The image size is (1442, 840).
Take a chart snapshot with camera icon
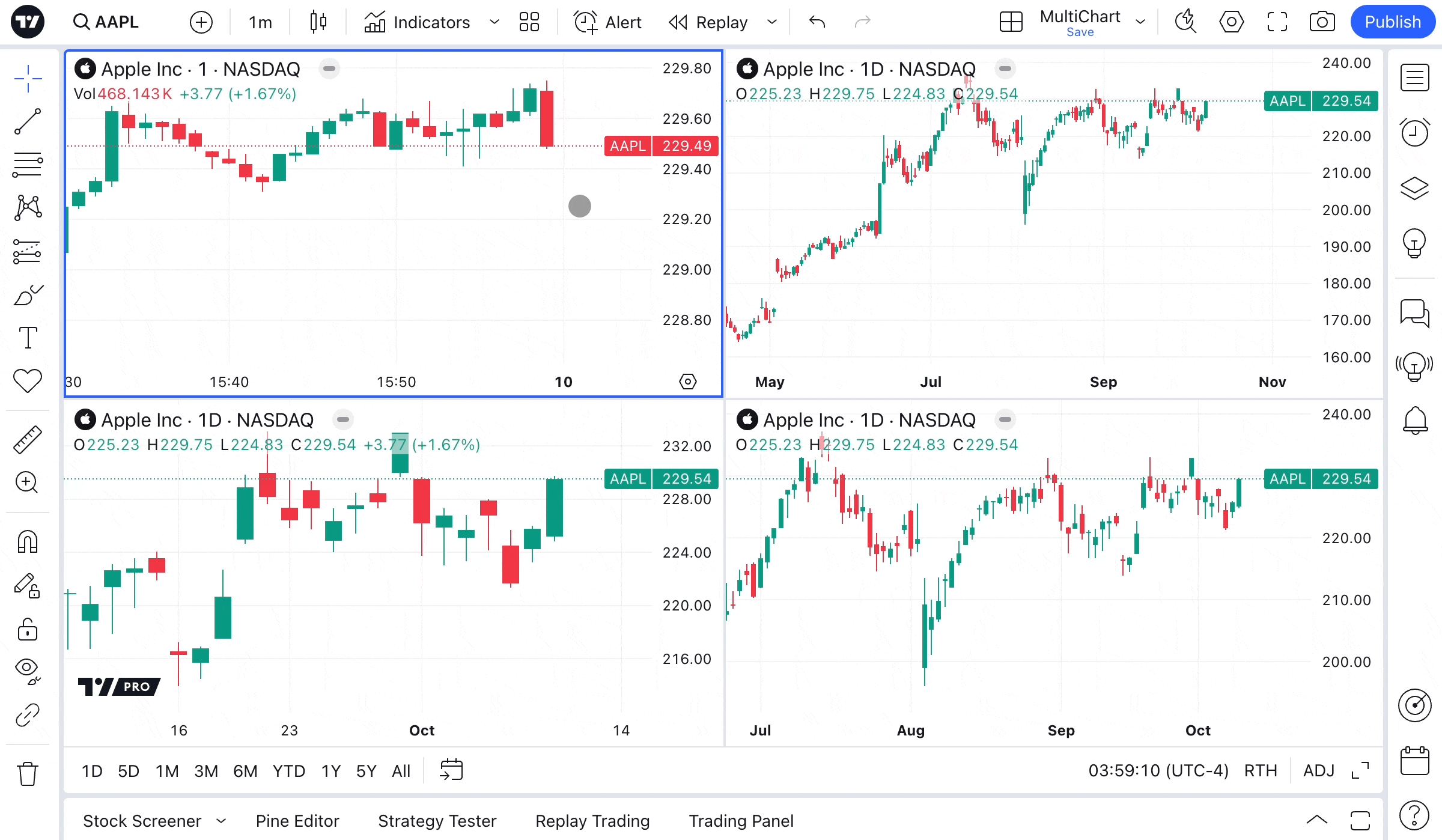click(1322, 22)
